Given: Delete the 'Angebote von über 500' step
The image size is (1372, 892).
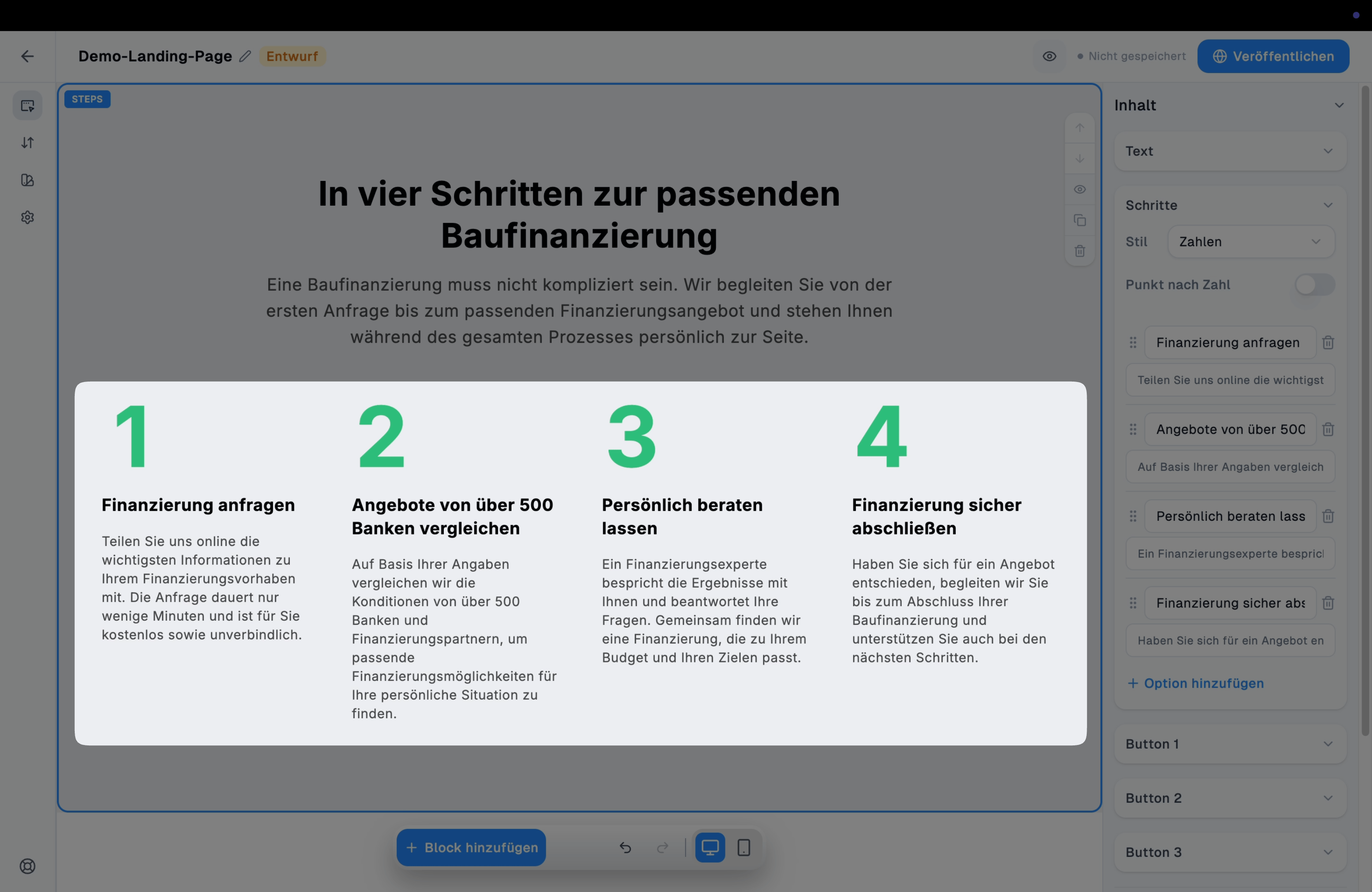Looking at the screenshot, I should 1328,429.
